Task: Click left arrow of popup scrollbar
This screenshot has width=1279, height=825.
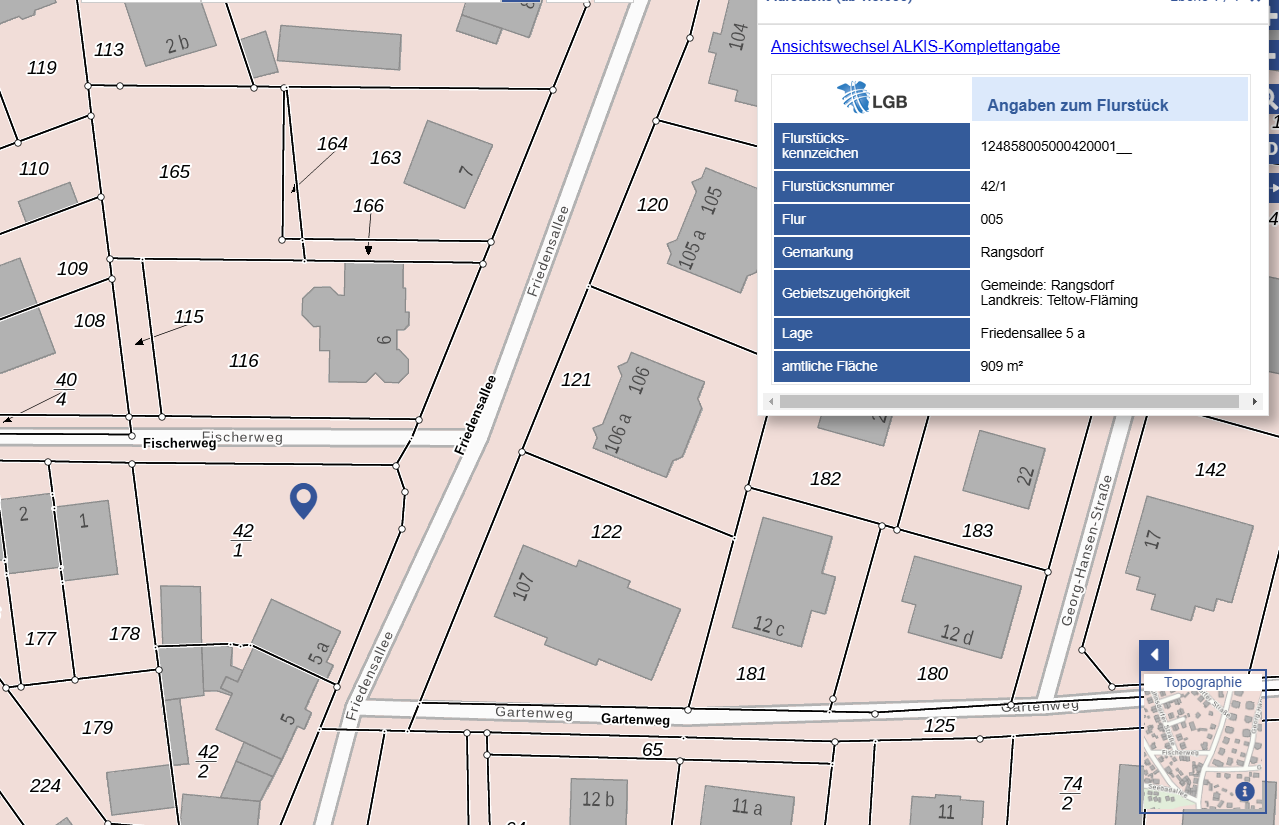Action: (x=770, y=402)
